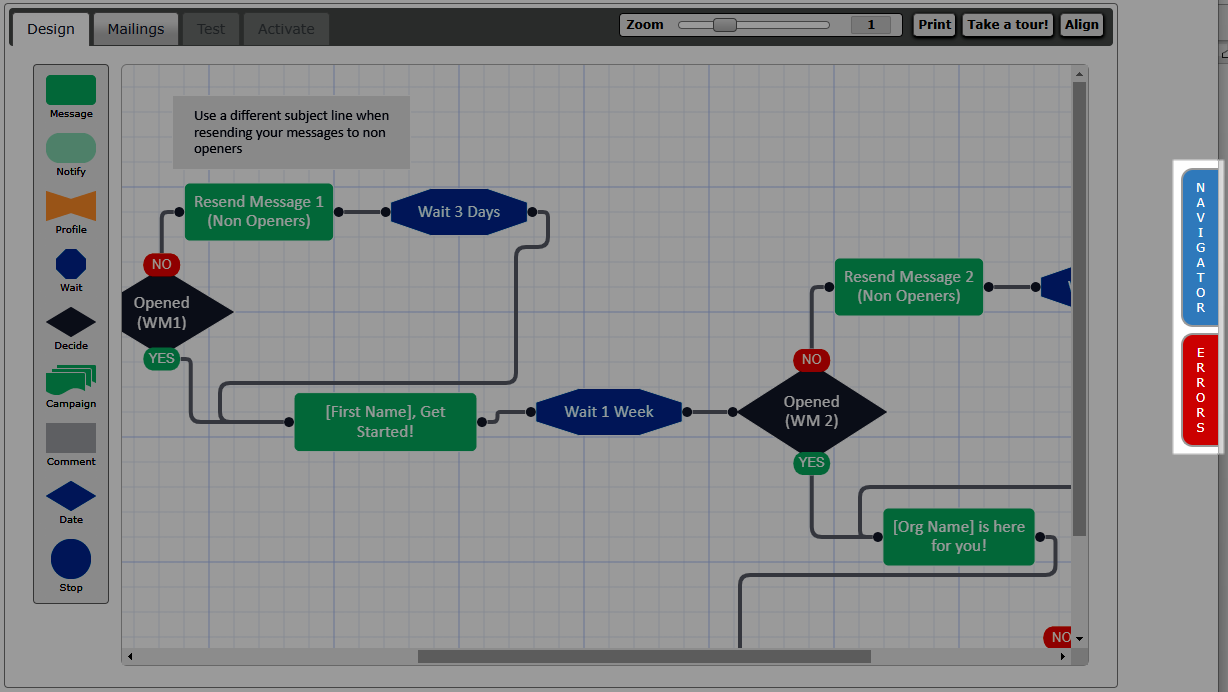
Task: Select the Wait octagon palette icon
Action: pyautogui.click(x=71, y=264)
